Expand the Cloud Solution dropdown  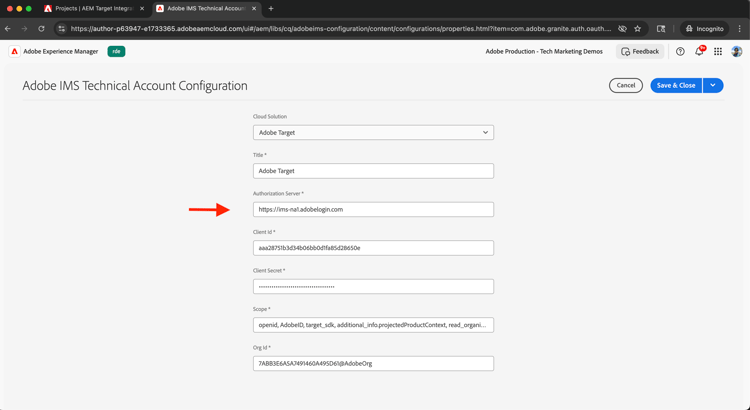click(x=373, y=132)
